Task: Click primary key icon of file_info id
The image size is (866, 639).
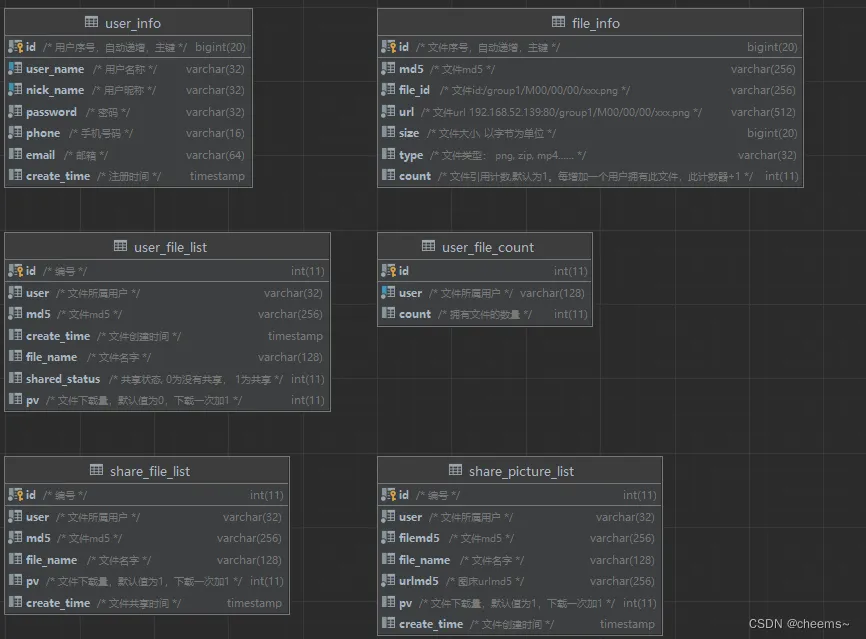Action: [388, 47]
